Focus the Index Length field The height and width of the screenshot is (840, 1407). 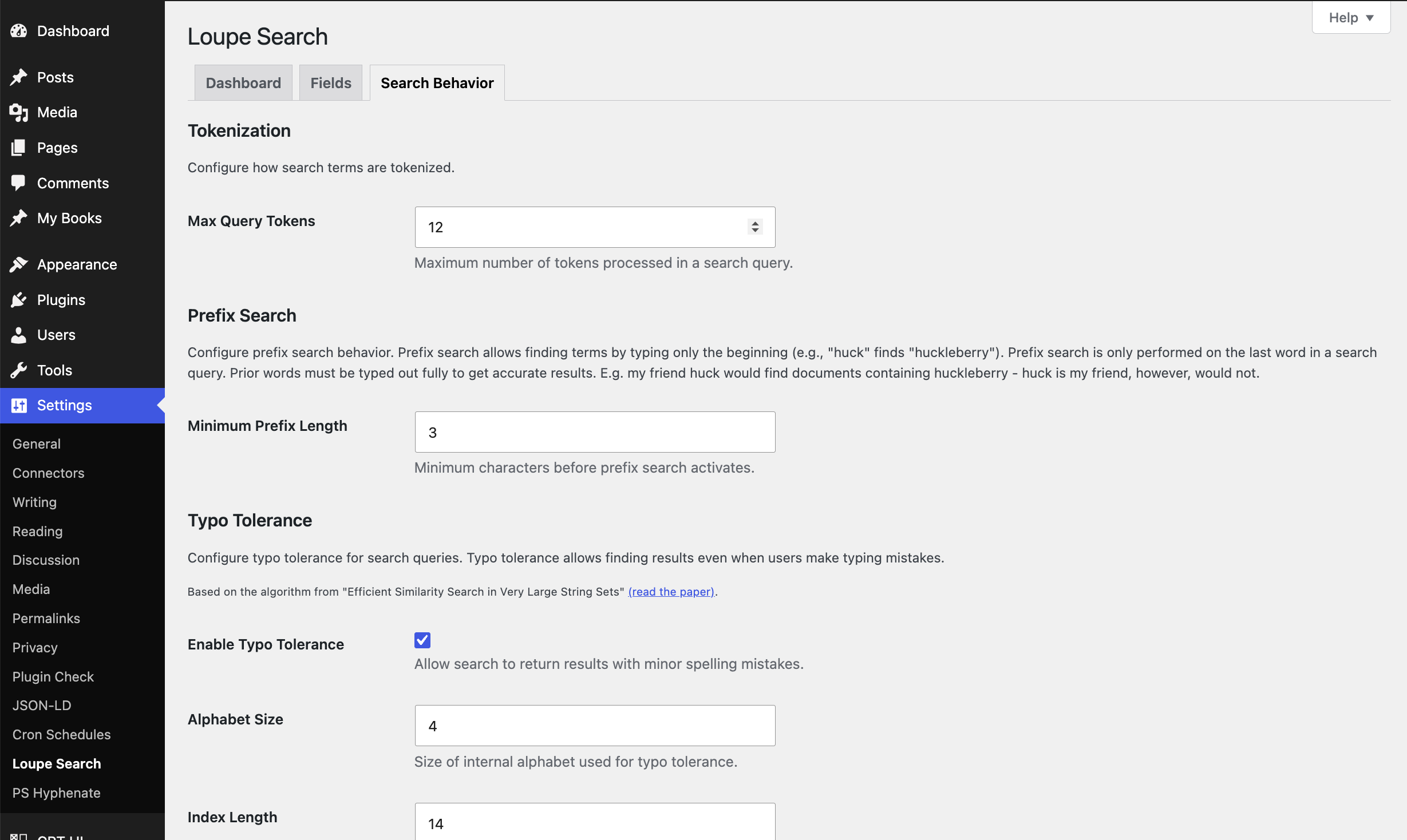coord(595,822)
